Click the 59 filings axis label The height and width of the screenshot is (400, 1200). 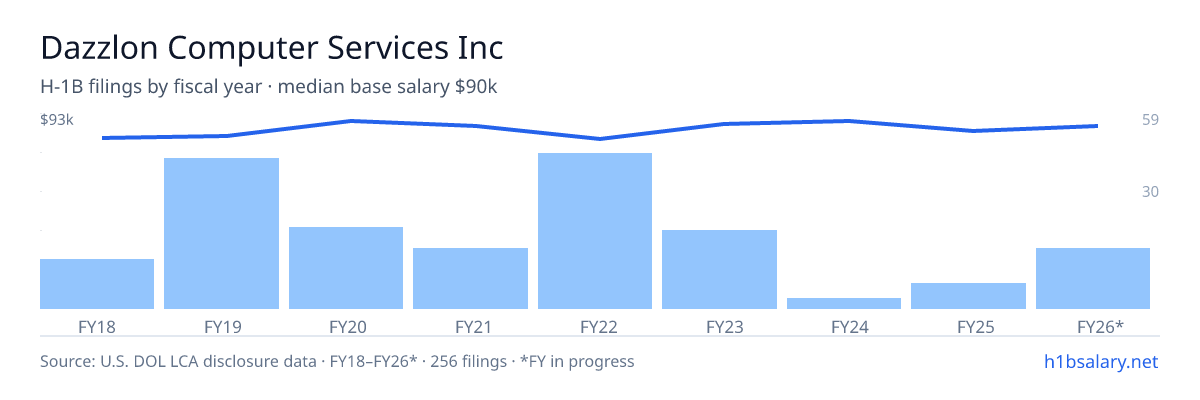(x=1150, y=120)
